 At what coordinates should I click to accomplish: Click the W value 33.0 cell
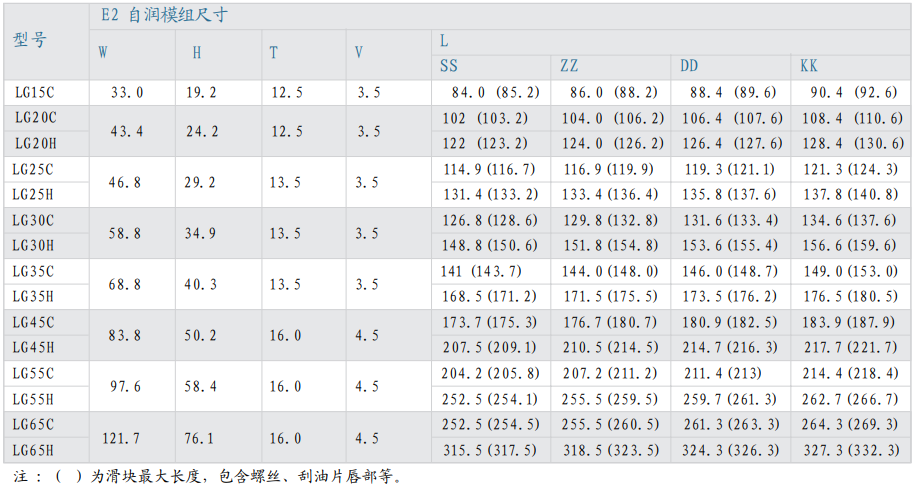click(x=127, y=92)
